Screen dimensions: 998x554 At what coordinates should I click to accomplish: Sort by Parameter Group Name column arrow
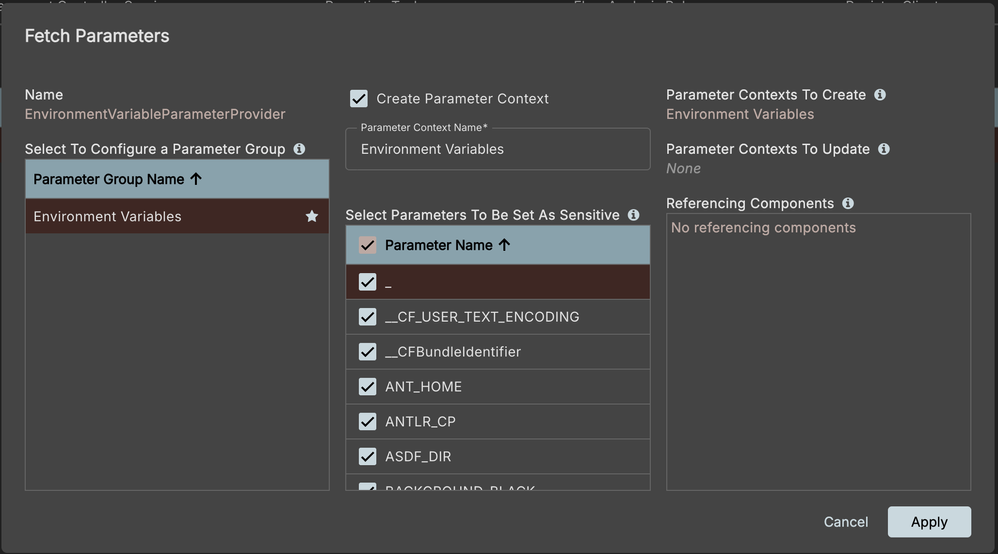(x=196, y=180)
